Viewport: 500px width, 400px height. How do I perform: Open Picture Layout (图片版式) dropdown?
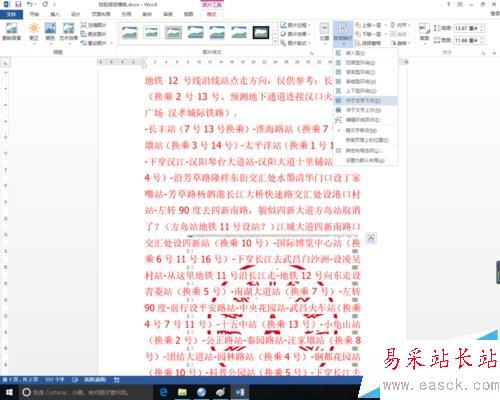pyautogui.click(x=295, y=43)
